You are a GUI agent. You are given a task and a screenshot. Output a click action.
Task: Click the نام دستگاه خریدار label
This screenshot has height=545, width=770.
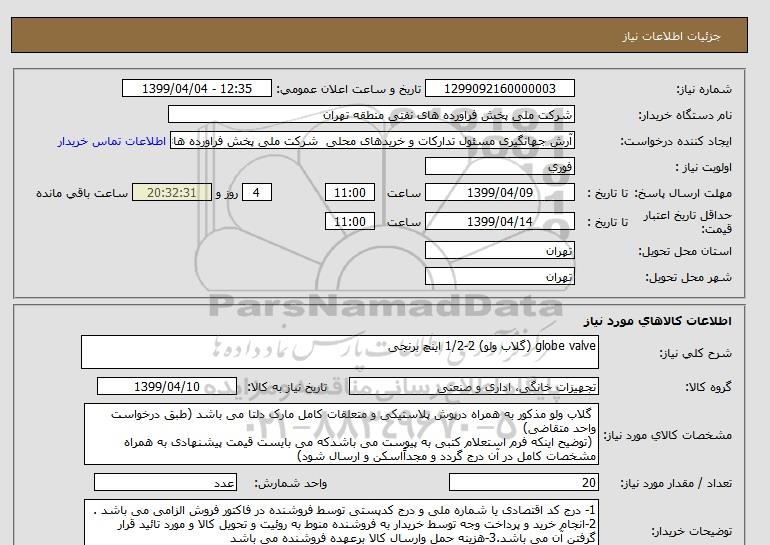[x=685, y=115]
